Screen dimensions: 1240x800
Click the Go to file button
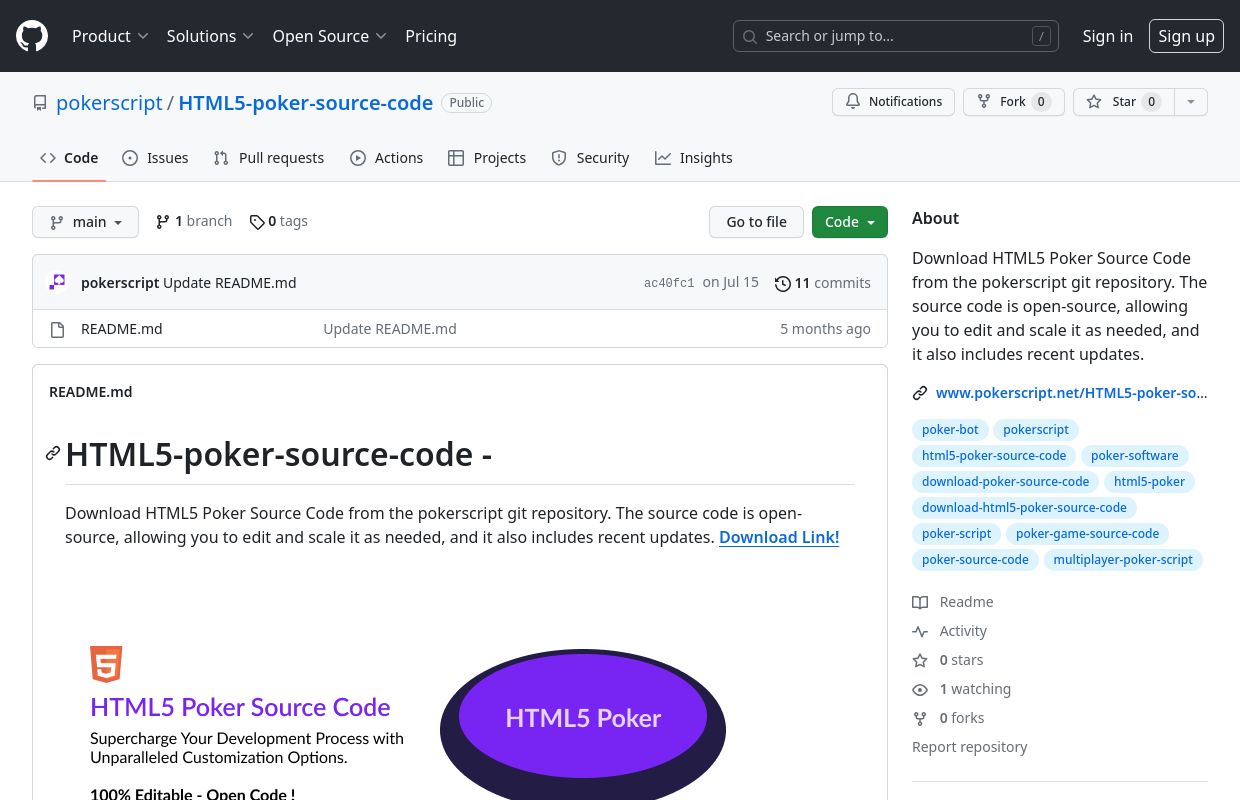[756, 222]
